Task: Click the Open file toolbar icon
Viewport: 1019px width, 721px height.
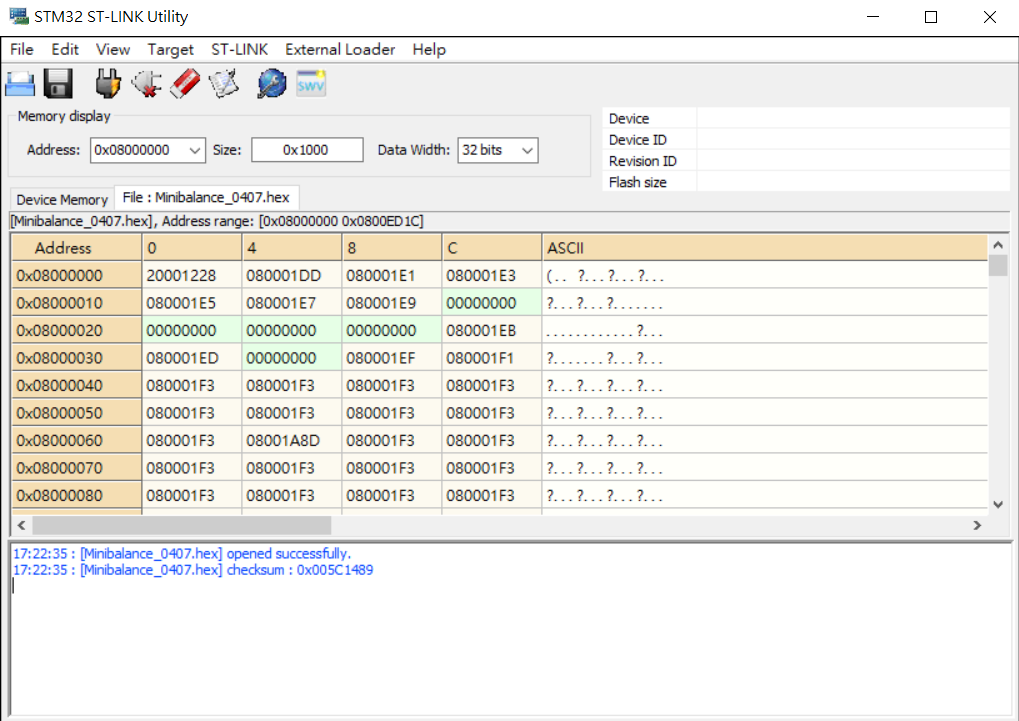Action: 20,84
